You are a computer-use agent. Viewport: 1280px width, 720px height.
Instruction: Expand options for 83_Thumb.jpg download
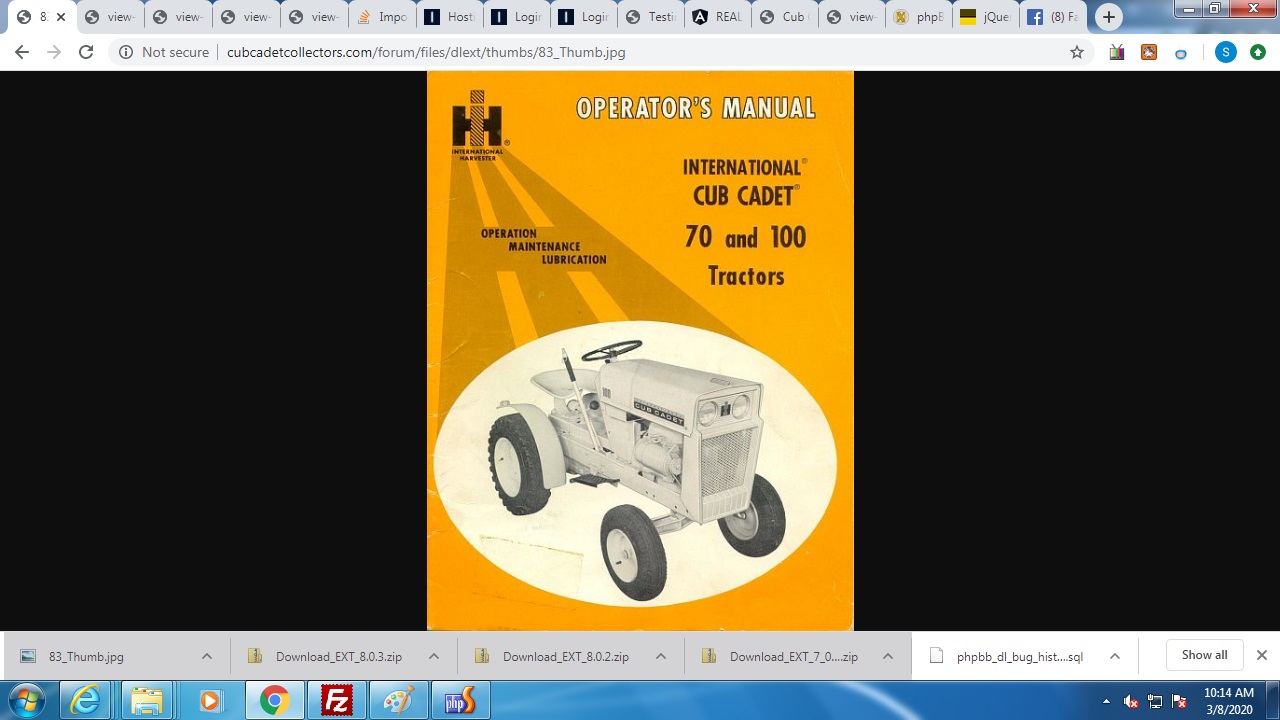(x=207, y=657)
